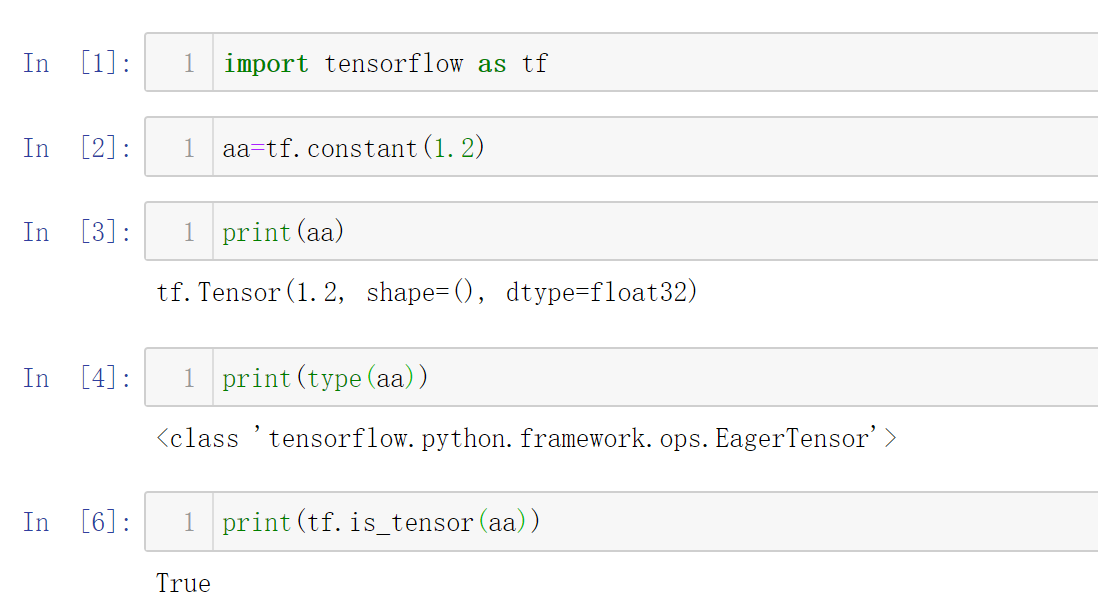Select the print(type(aa)) code cell
This screenshot has width=1098, height=610.
[622, 377]
